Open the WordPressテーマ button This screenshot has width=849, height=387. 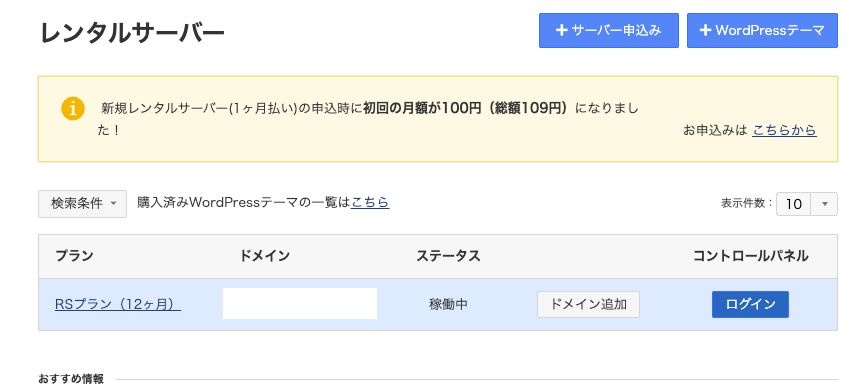click(762, 31)
